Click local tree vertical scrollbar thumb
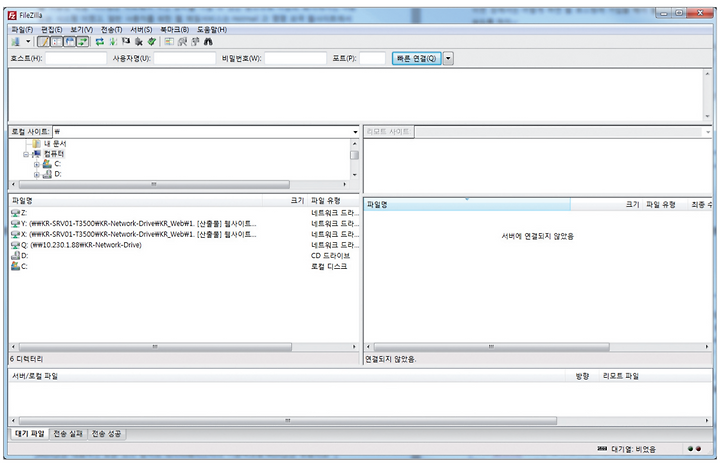Screen dimensions: 720x466 tap(354, 155)
